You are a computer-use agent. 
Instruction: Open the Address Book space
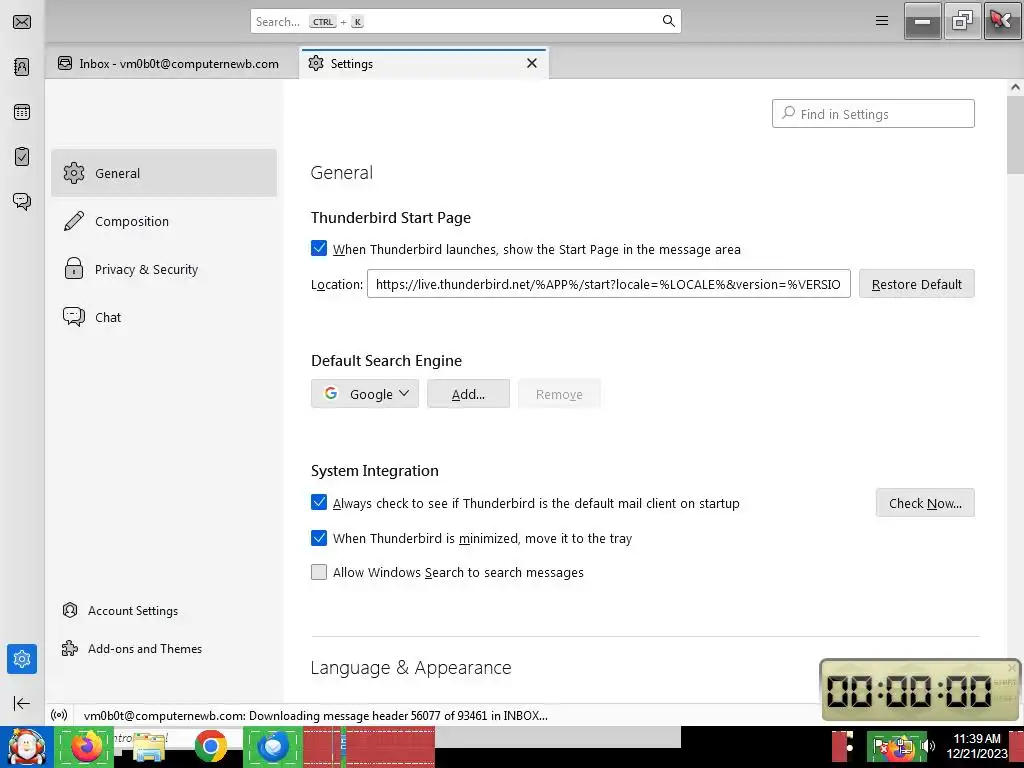point(22,67)
